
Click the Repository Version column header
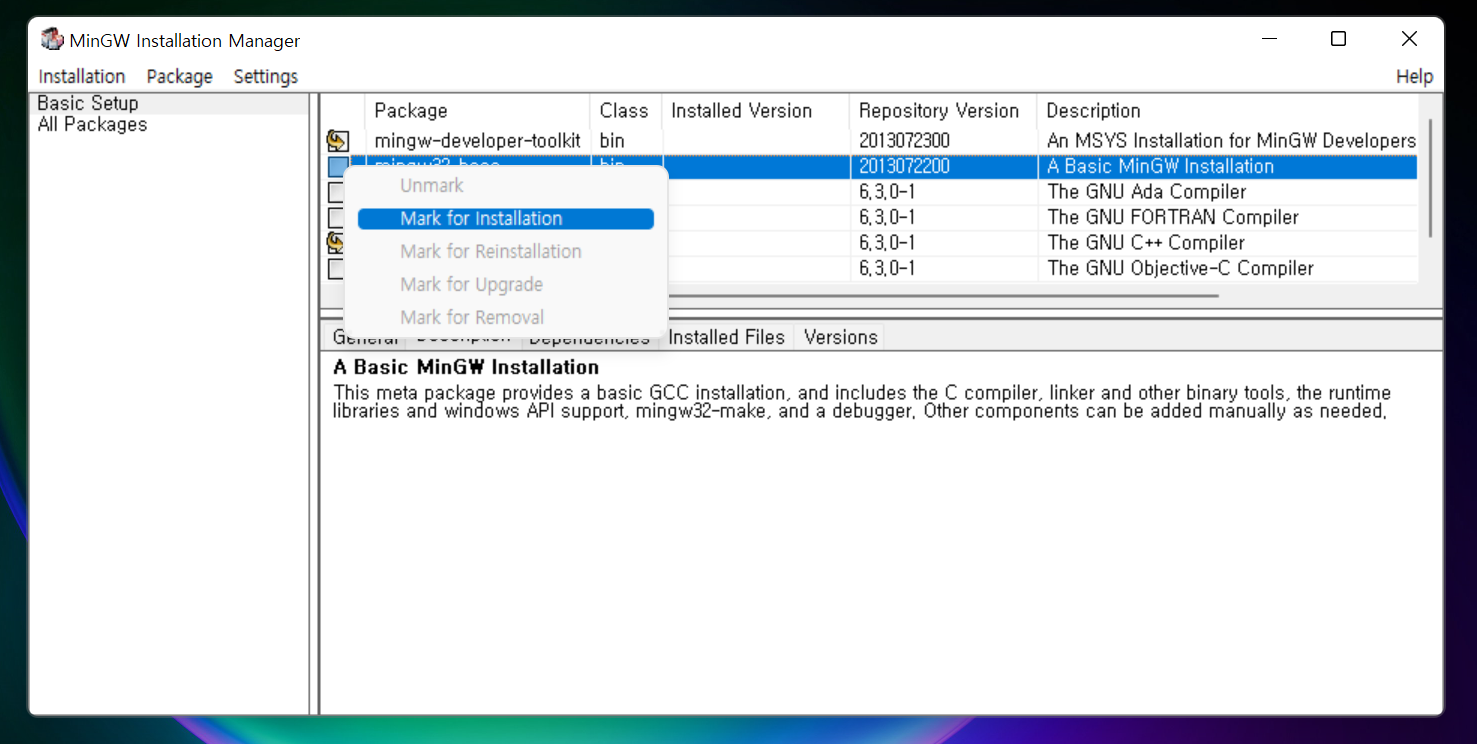coord(943,111)
